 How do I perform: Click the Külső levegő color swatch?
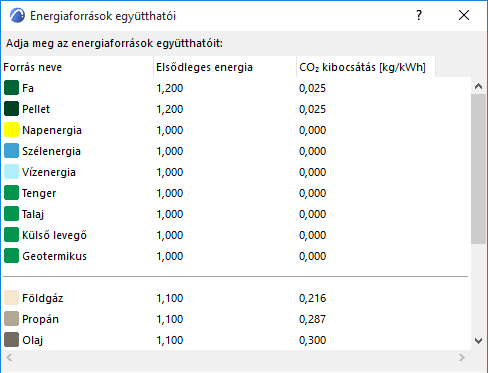tap(11, 235)
